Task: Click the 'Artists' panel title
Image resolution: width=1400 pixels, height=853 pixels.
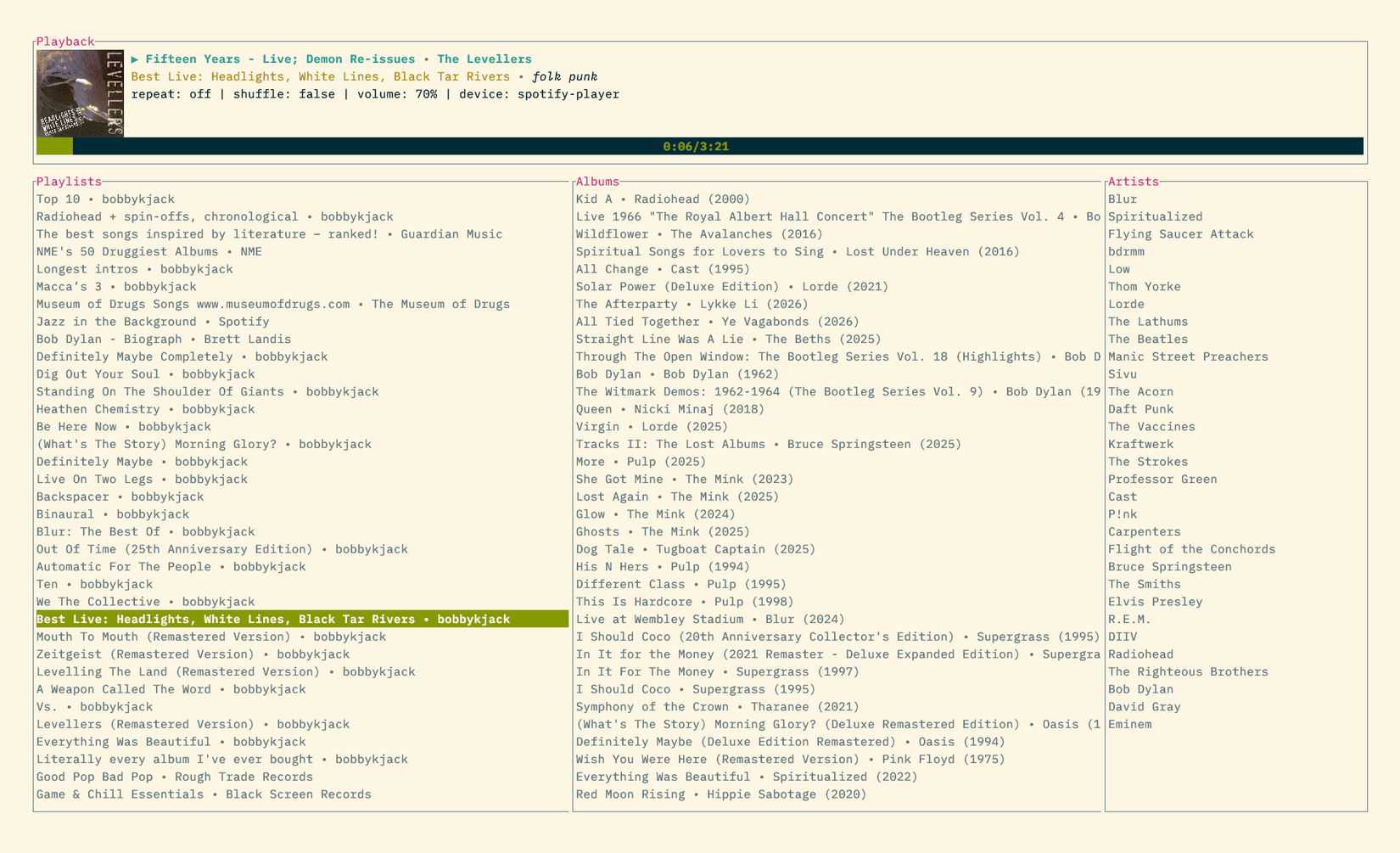Action: [1134, 182]
